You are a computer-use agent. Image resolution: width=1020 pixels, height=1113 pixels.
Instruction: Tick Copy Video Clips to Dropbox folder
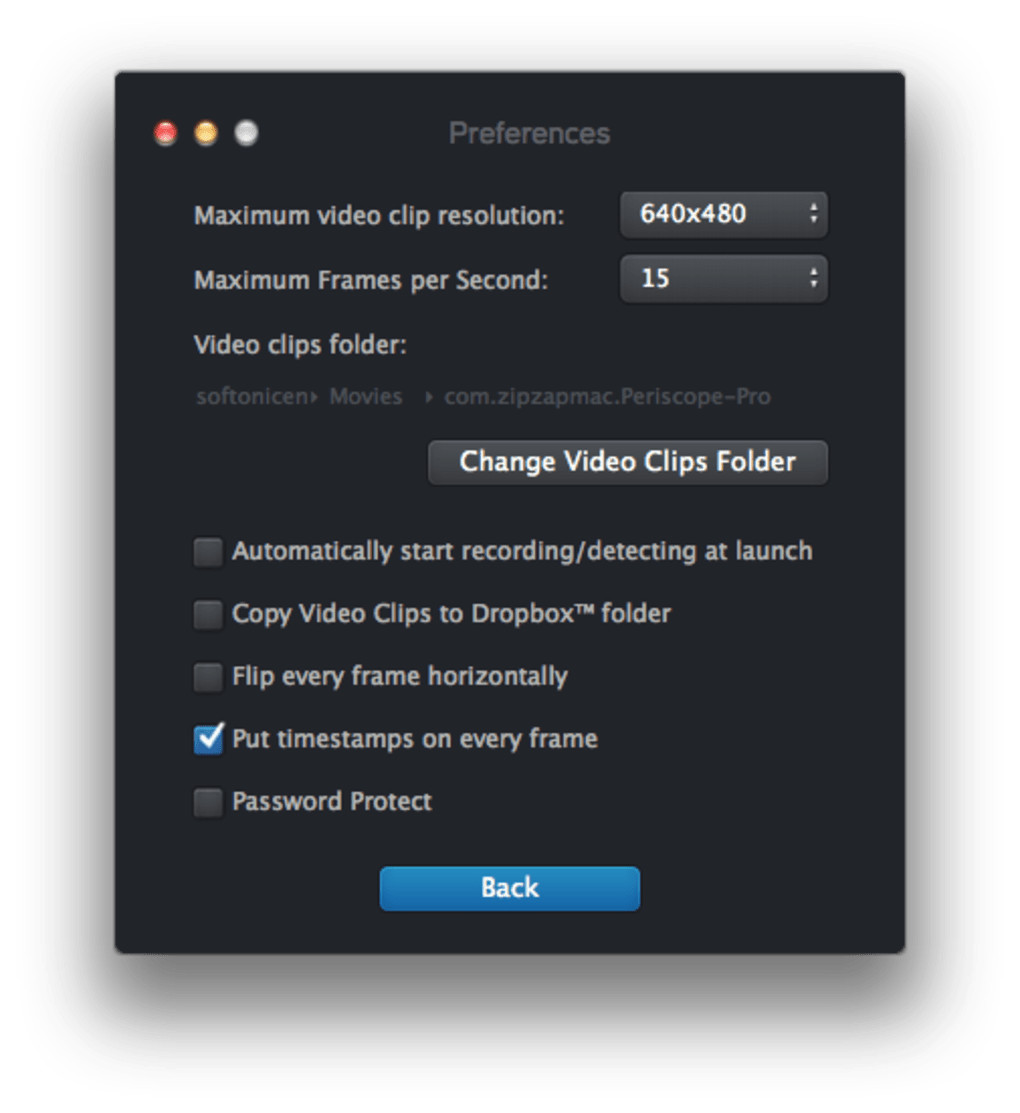tap(208, 615)
